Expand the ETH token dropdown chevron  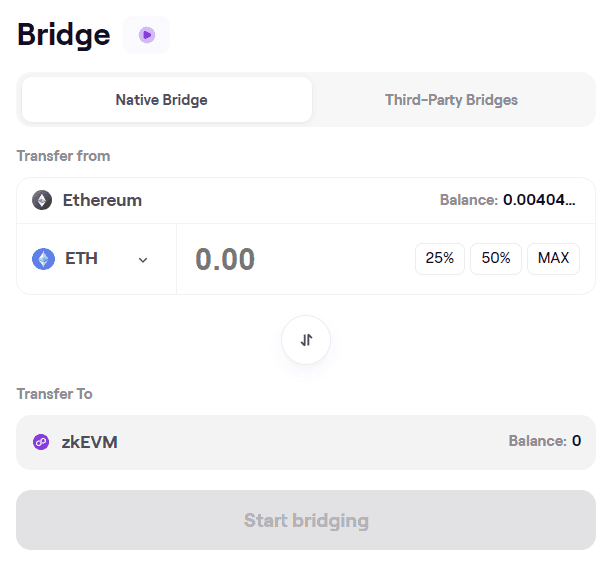coord(143,260)
